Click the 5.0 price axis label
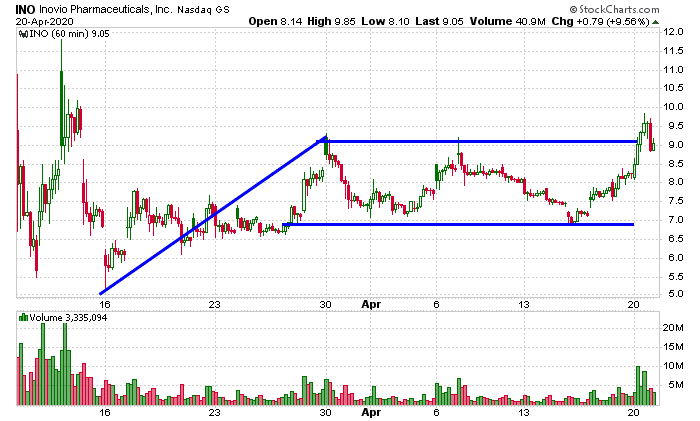Viewport: 700px width, 421px height. click(675, 294)
